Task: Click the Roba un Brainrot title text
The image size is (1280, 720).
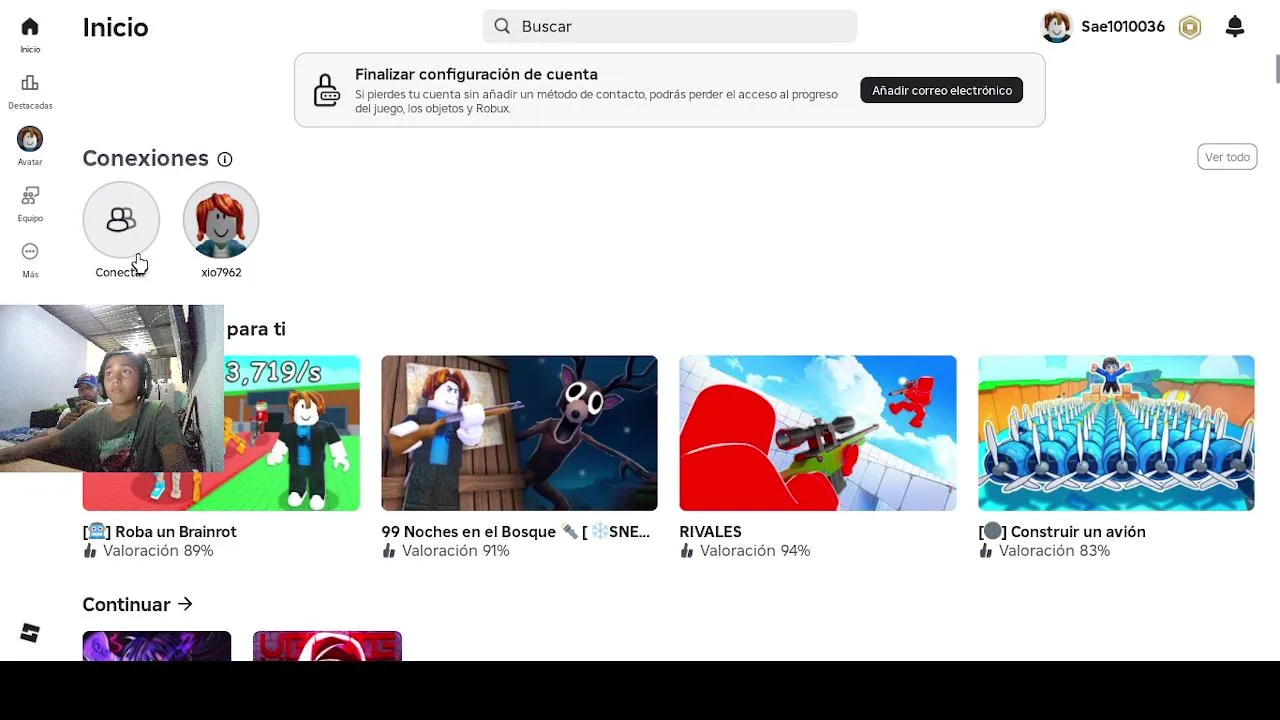Action: click(x=160, y=532)
